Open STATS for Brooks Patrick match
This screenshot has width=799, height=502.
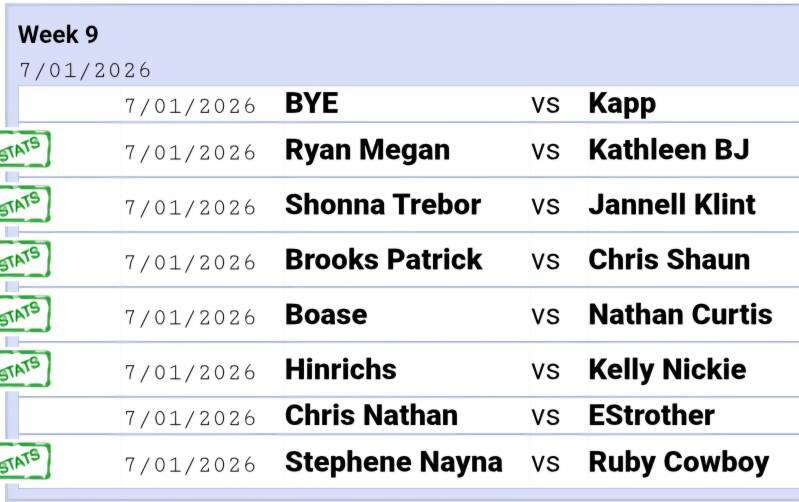[x=24, y=259]
